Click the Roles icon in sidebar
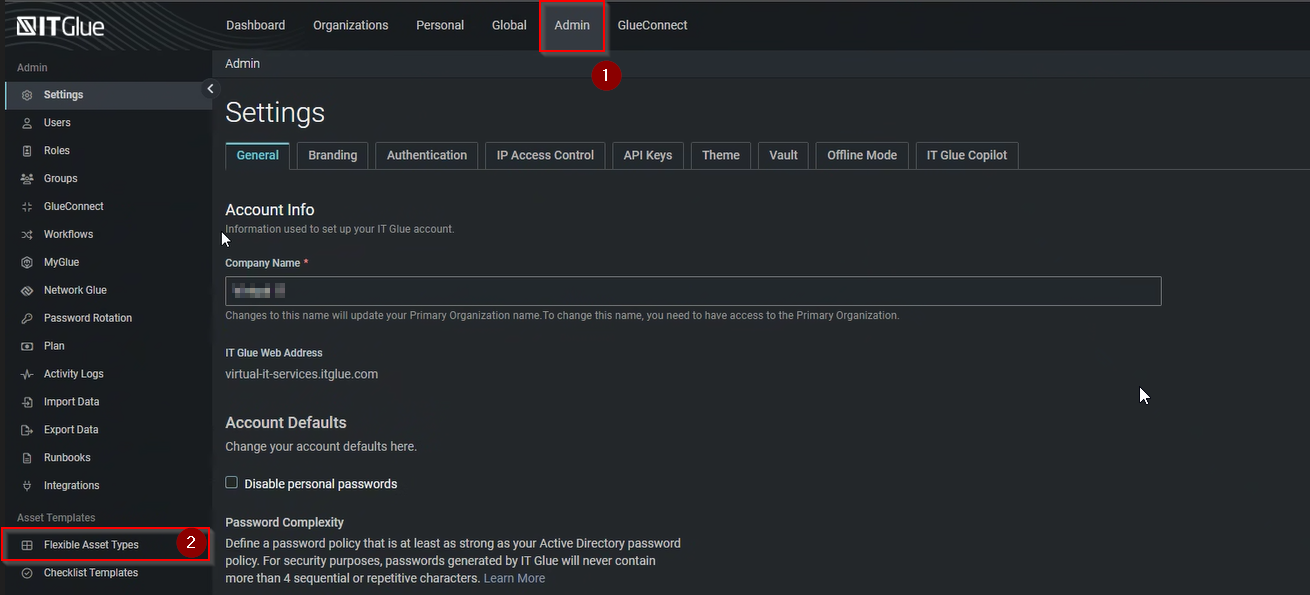Image resolution: width=1310 pixels, height=595 pixels. (x=27, y=151)
